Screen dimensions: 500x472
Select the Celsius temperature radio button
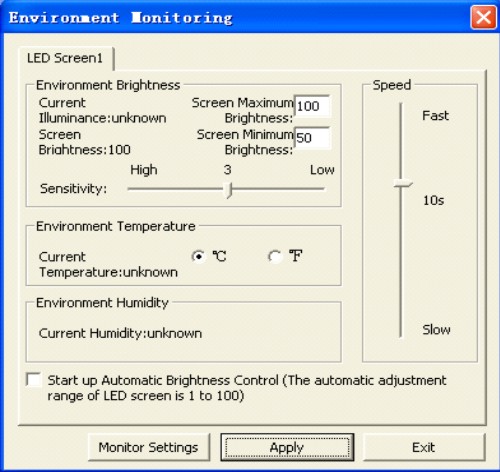[x=199, y=256]
